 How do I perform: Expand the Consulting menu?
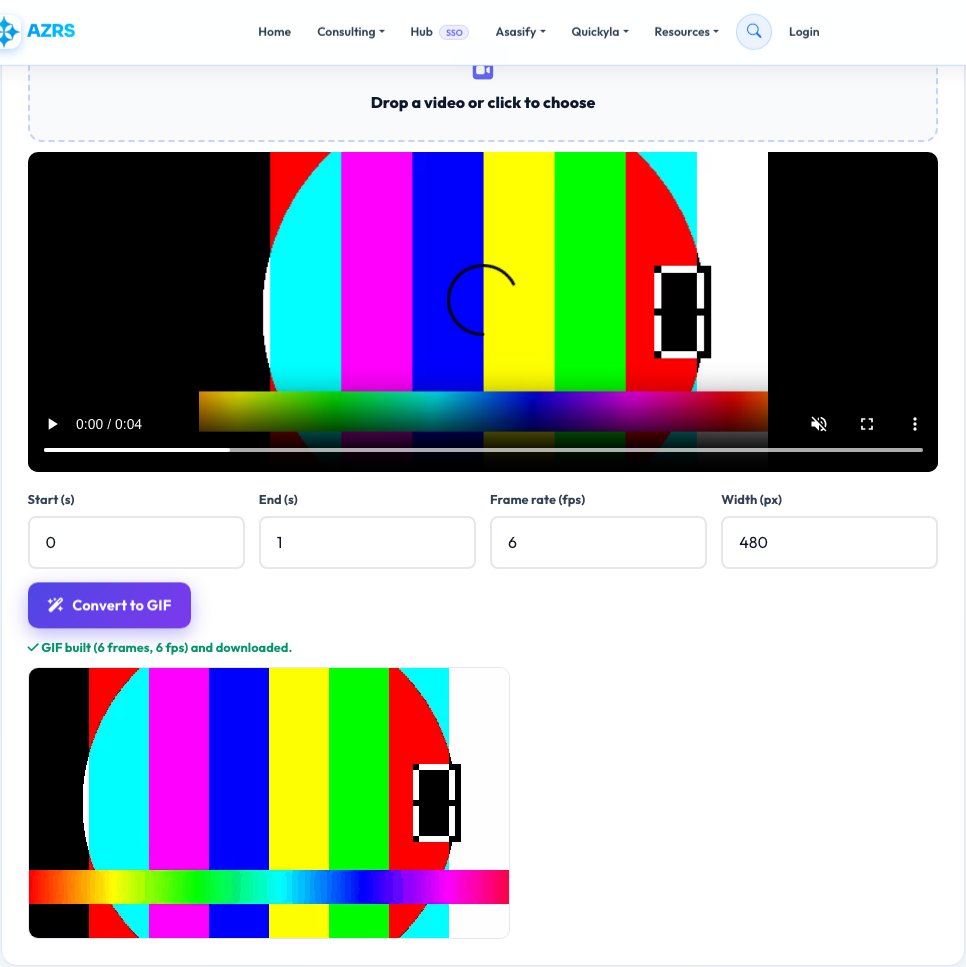350,31
